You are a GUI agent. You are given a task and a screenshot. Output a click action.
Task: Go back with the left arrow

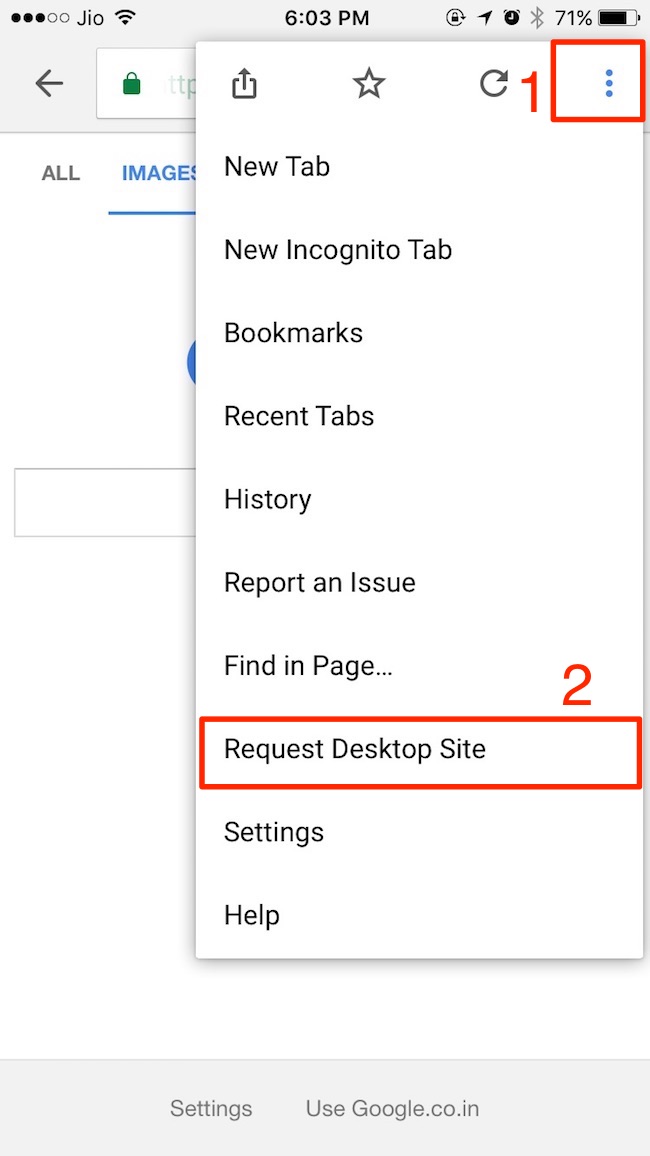(48, 84)
